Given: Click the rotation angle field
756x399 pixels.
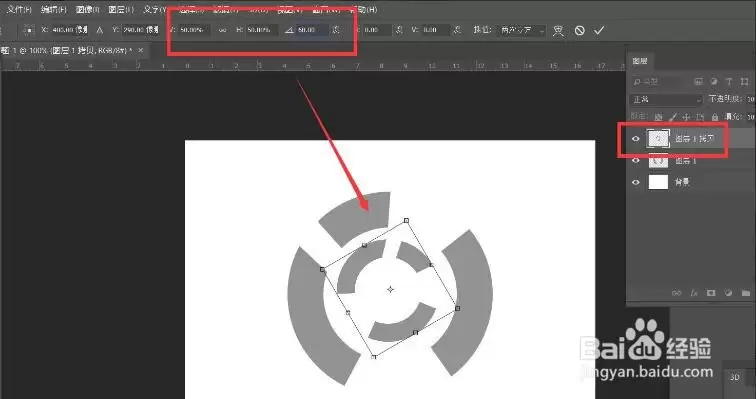Looking at the screenshot, I should (312, 30).
